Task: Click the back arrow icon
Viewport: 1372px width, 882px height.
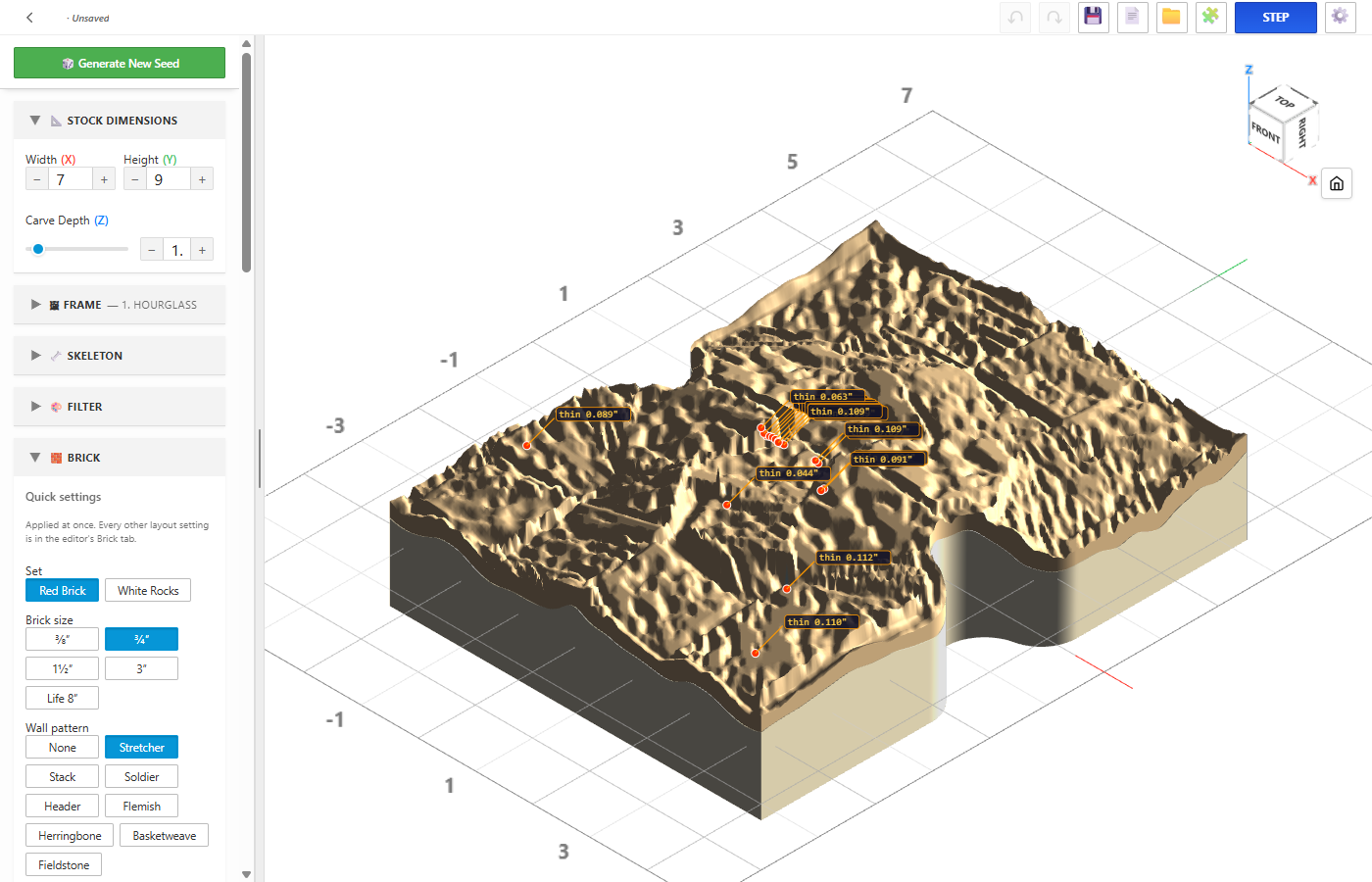Action: click(x=29, y=18)
